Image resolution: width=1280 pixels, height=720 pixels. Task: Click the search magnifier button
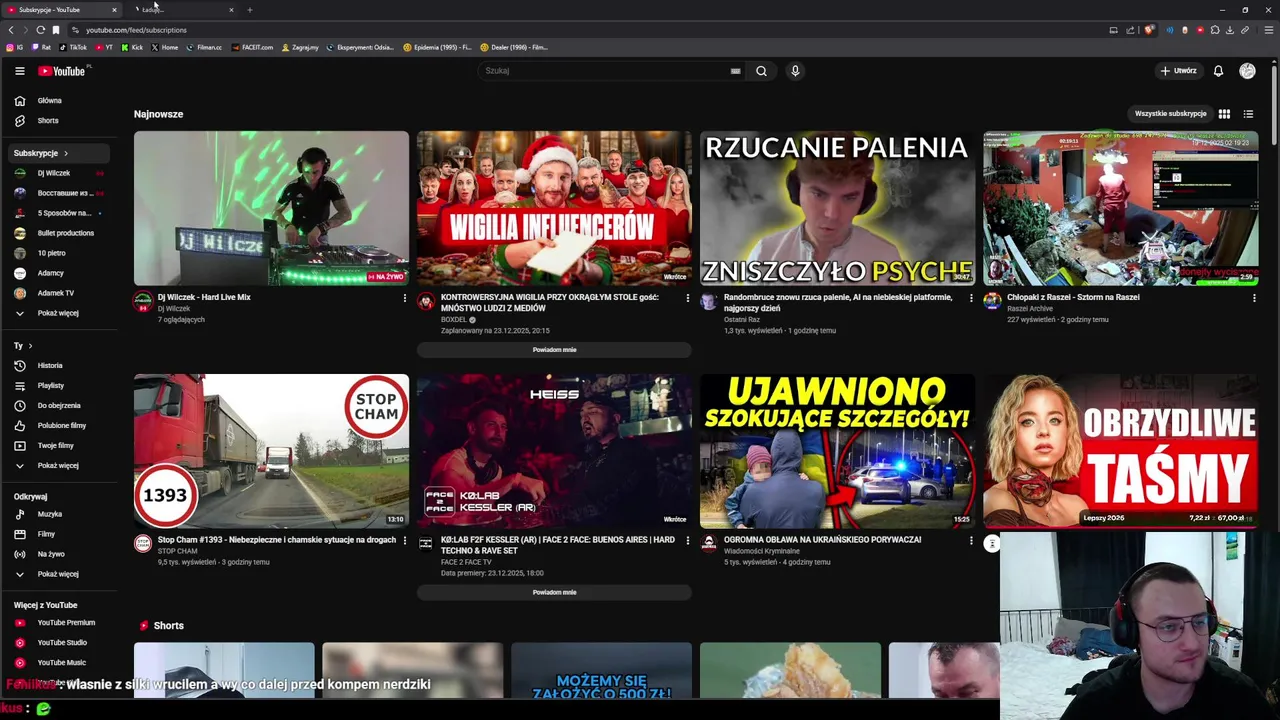pyautogui.click(x=761, y=71)
